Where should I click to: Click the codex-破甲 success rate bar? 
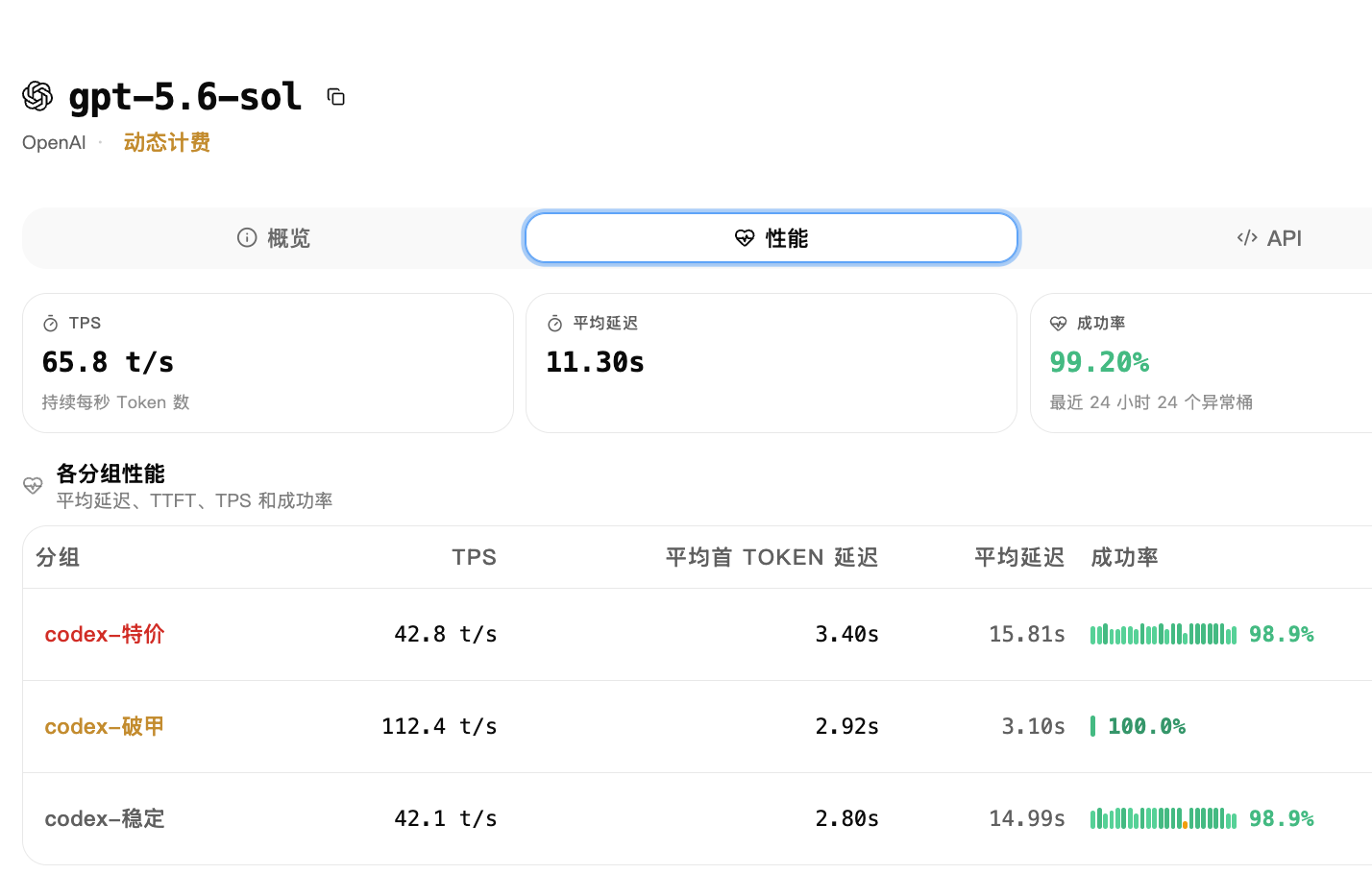(1093, 726)
